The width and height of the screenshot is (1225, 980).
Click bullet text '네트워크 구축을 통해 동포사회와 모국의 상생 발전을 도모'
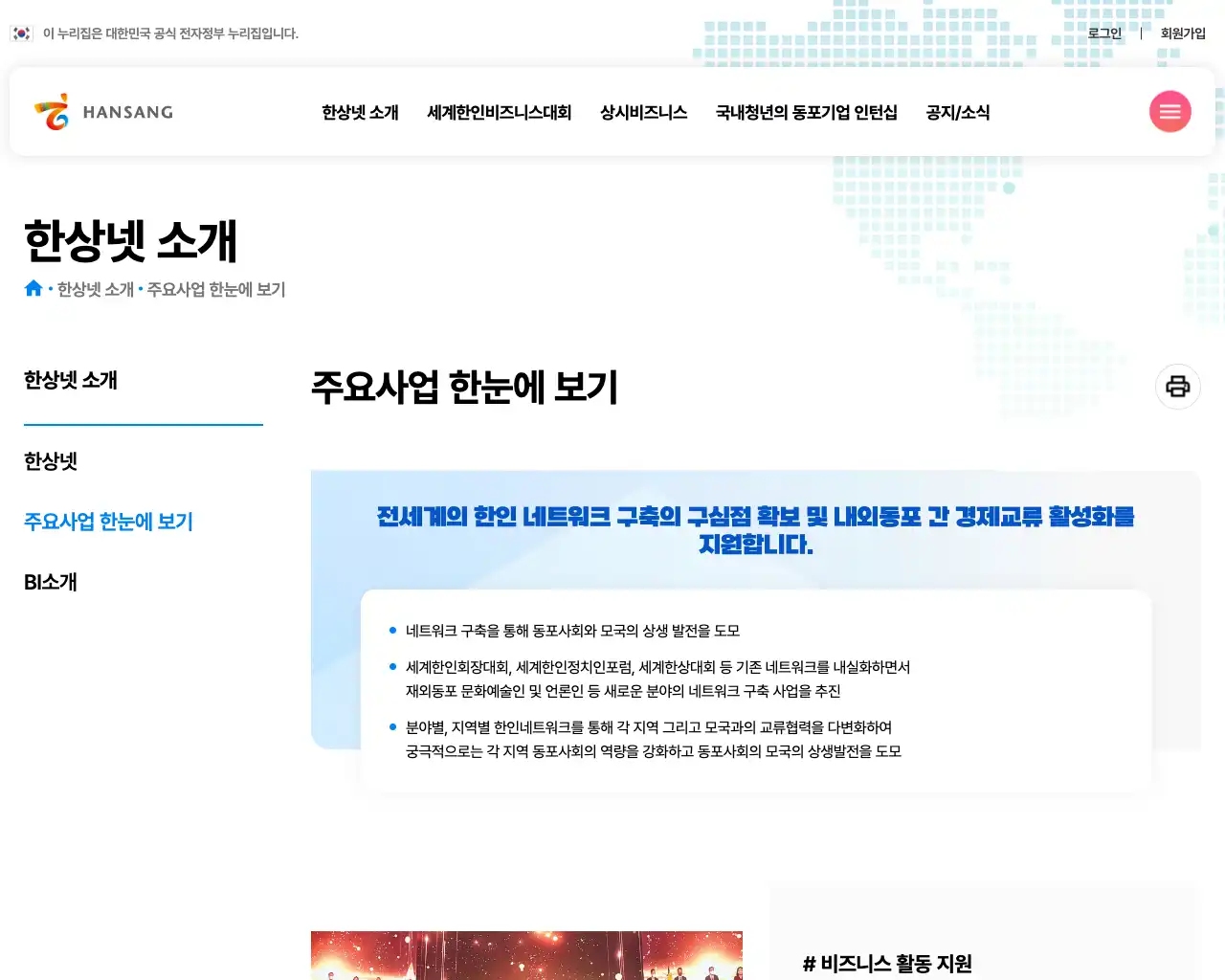pyautogui.click(x=572, y=631)
